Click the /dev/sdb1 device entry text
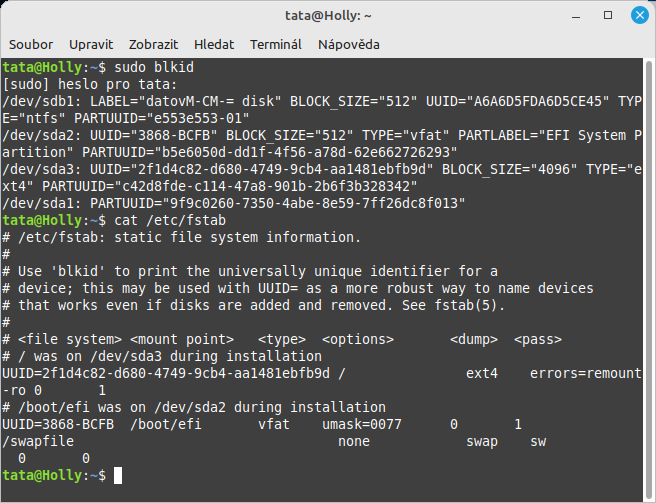 (36, 101)
